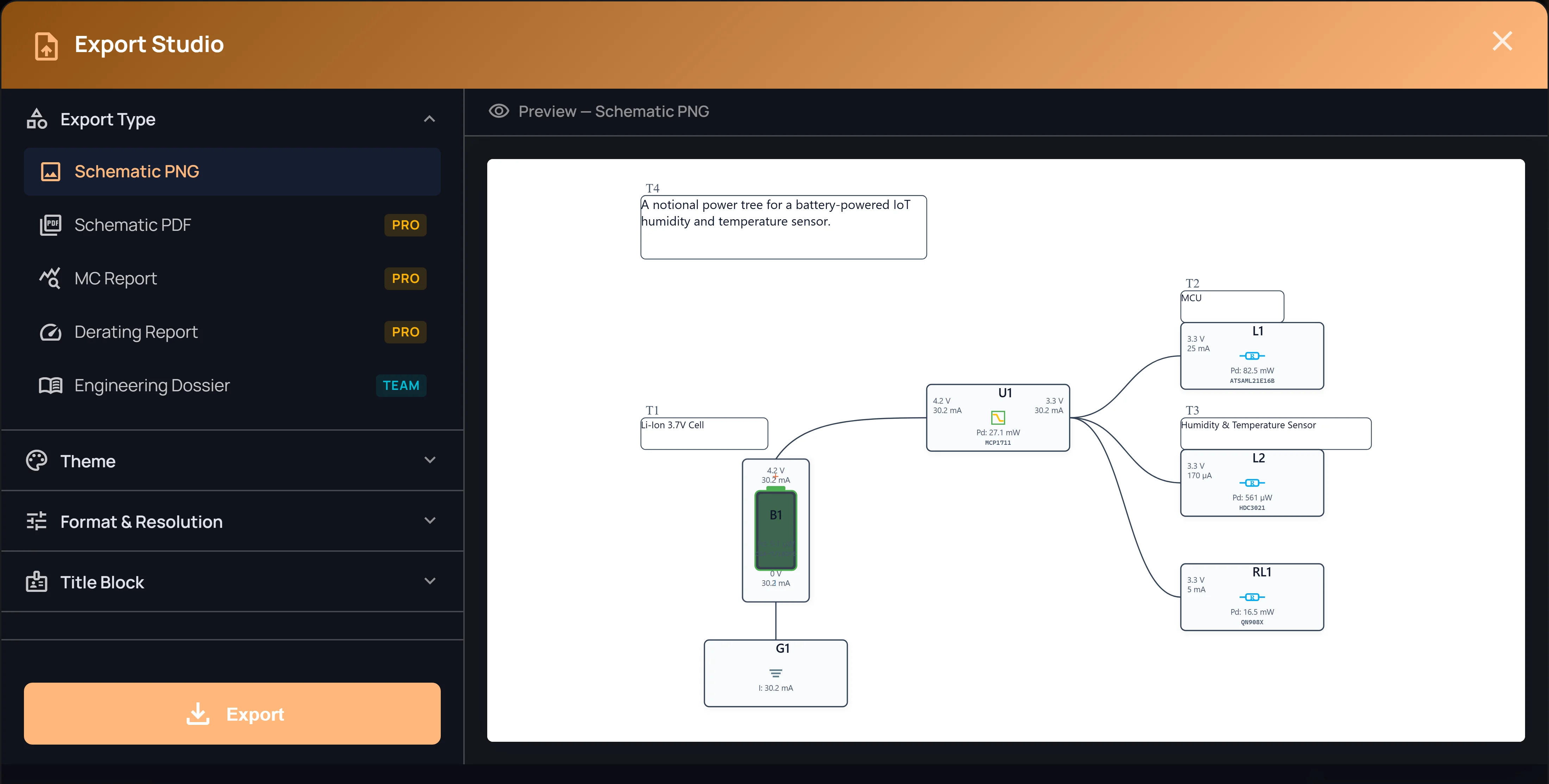
Task: Expand the Title Block section chevron
Action: [429, 581]
